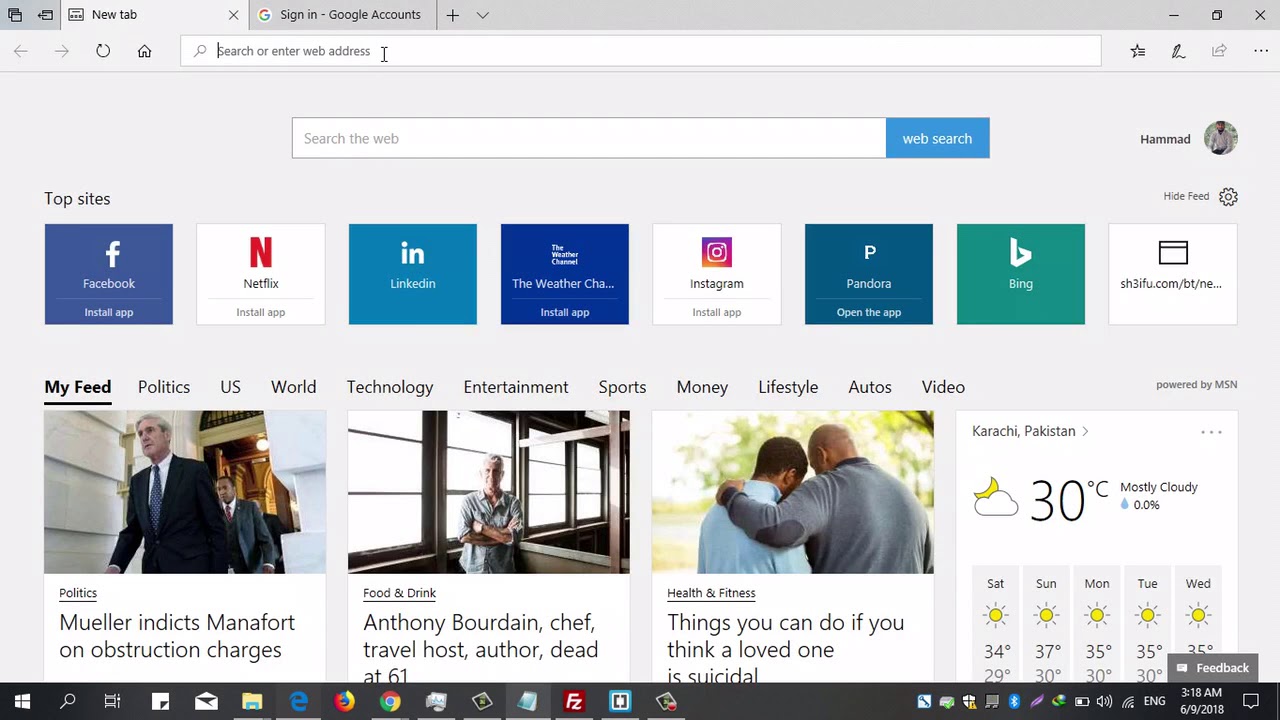
Task: Click the Food & Drink category link
Action: coord(399,593)
